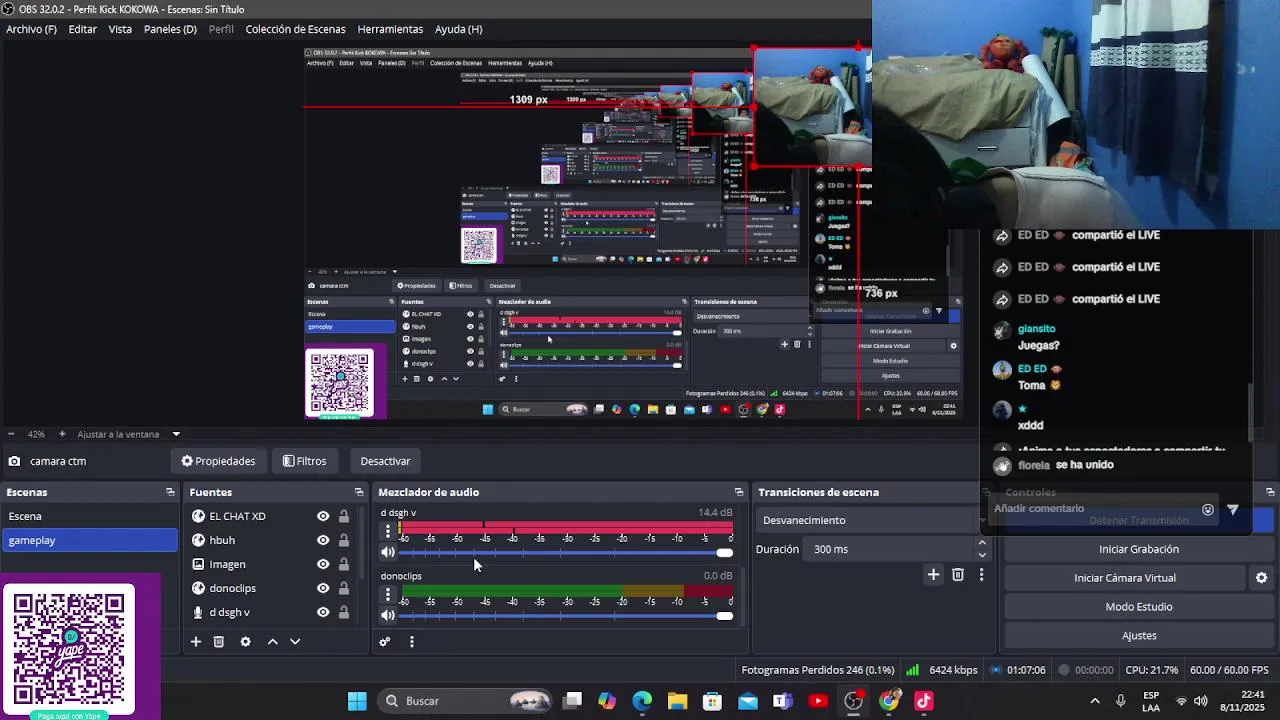Adjust donoclips volume slider

pyautogui.click(x=565, y=616)
